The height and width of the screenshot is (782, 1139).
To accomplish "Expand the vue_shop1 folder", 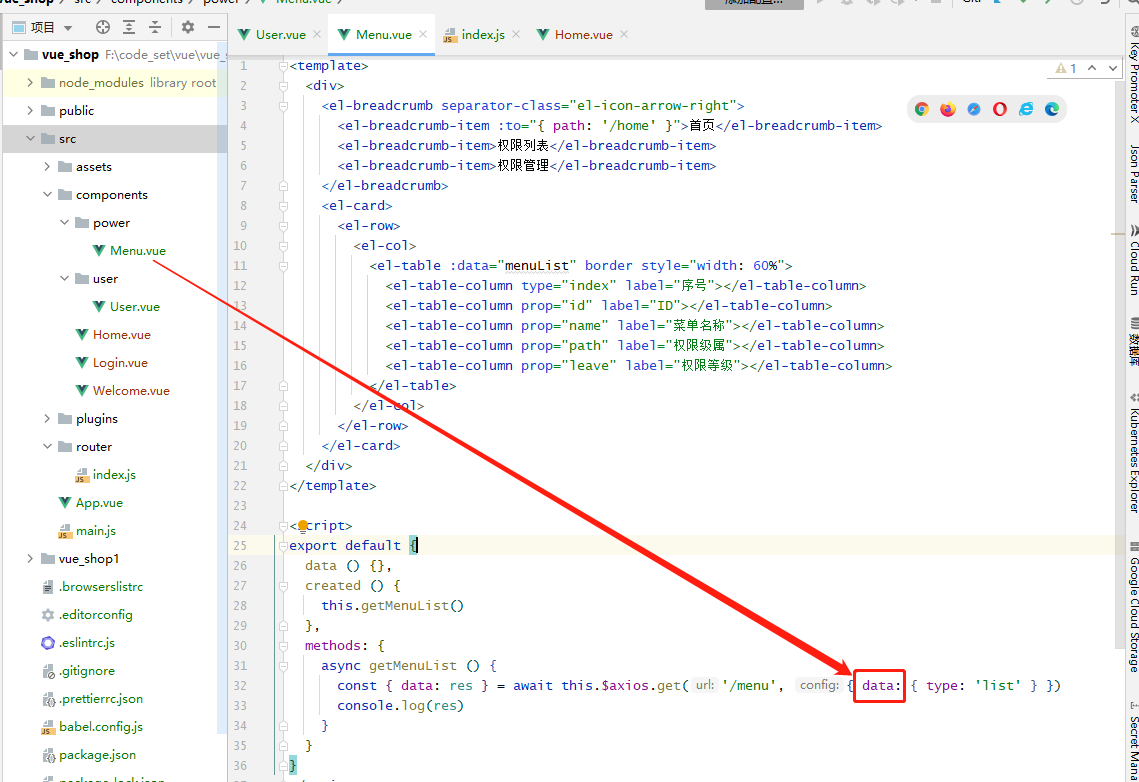I will pos(30,558).
